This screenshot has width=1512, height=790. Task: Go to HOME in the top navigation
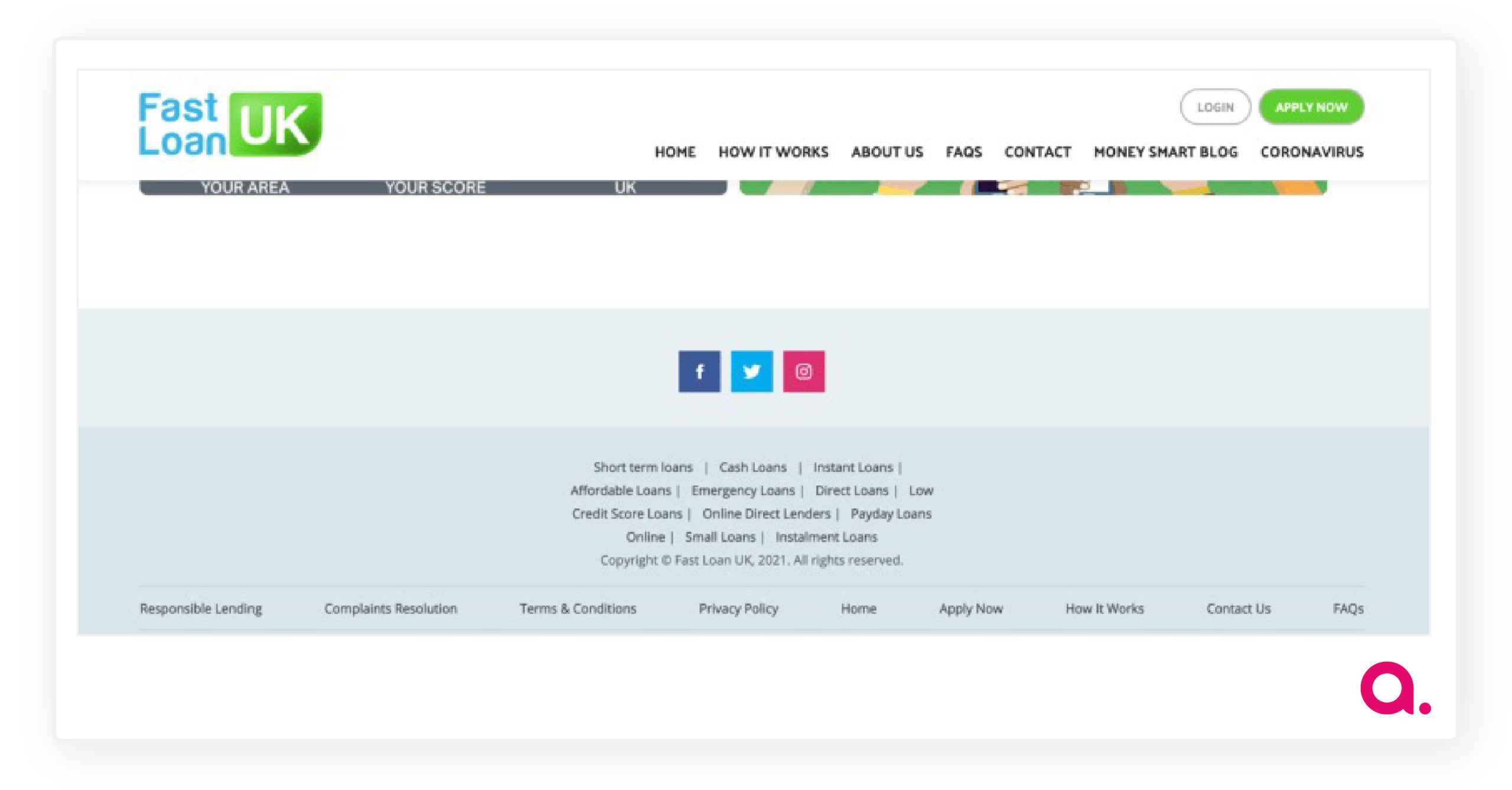(675, 152)
